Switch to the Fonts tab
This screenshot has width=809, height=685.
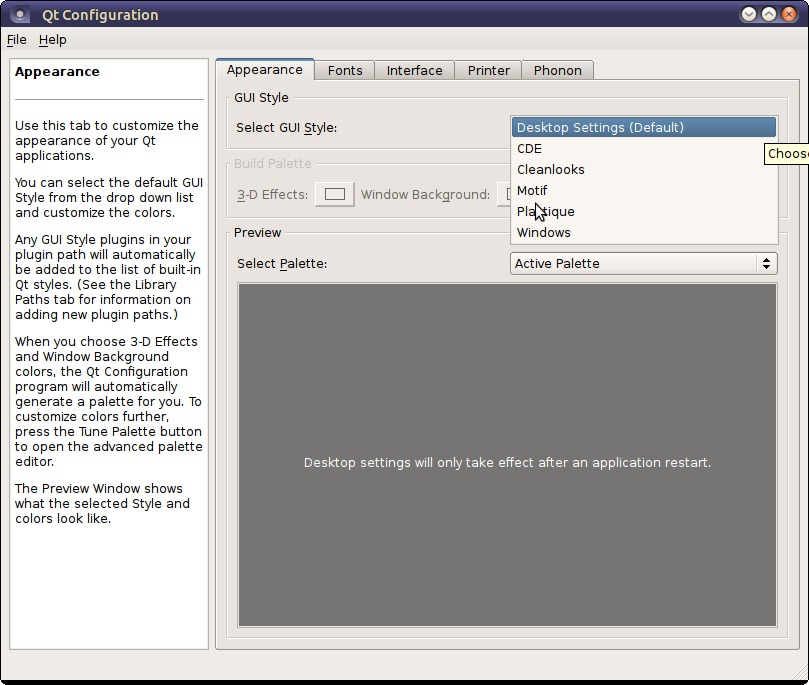(x=345, y=71)
